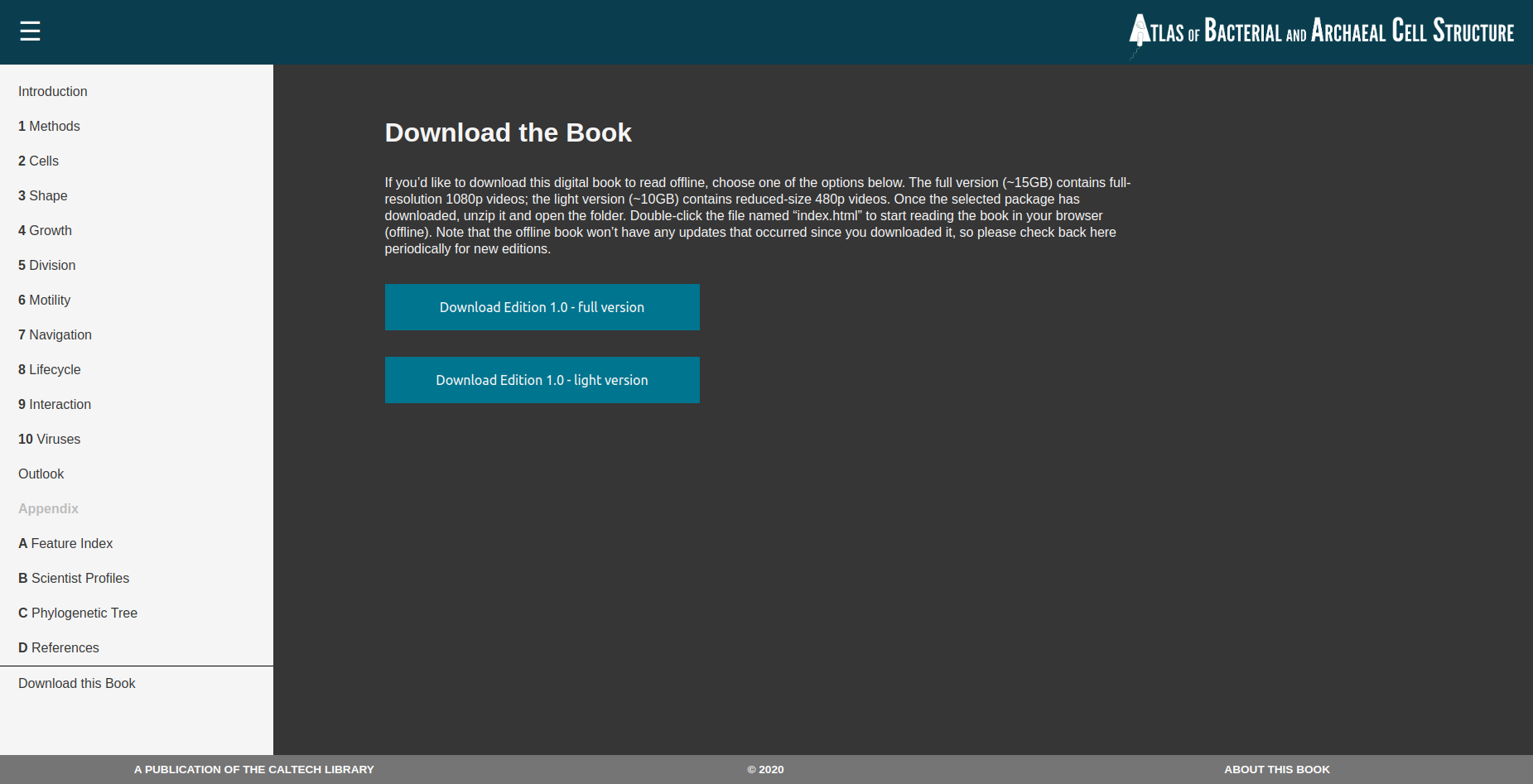Open the Outlook section
Image resolution: width=1533 pixels, height=784 pixels.
(x=41, y=474)
